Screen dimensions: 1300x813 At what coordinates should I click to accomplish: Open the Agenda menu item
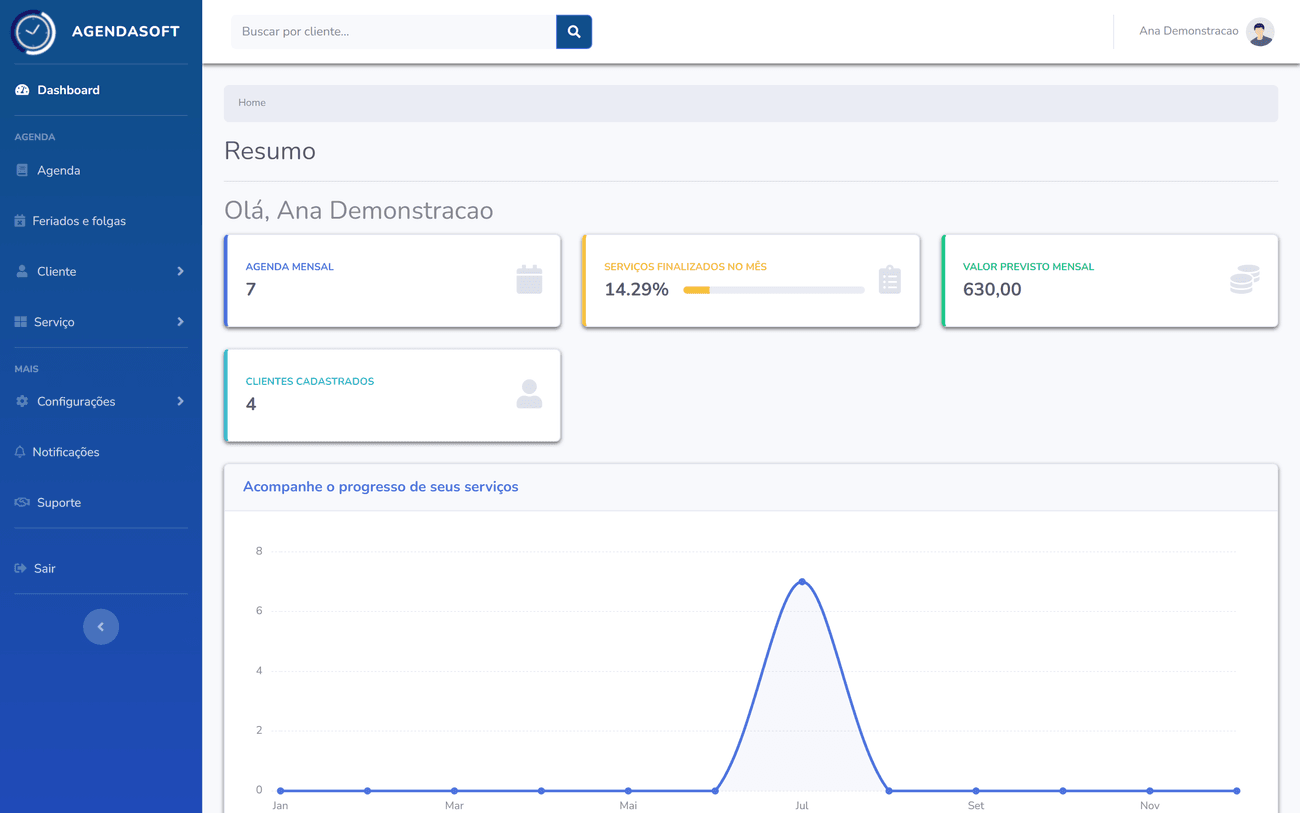101,170
